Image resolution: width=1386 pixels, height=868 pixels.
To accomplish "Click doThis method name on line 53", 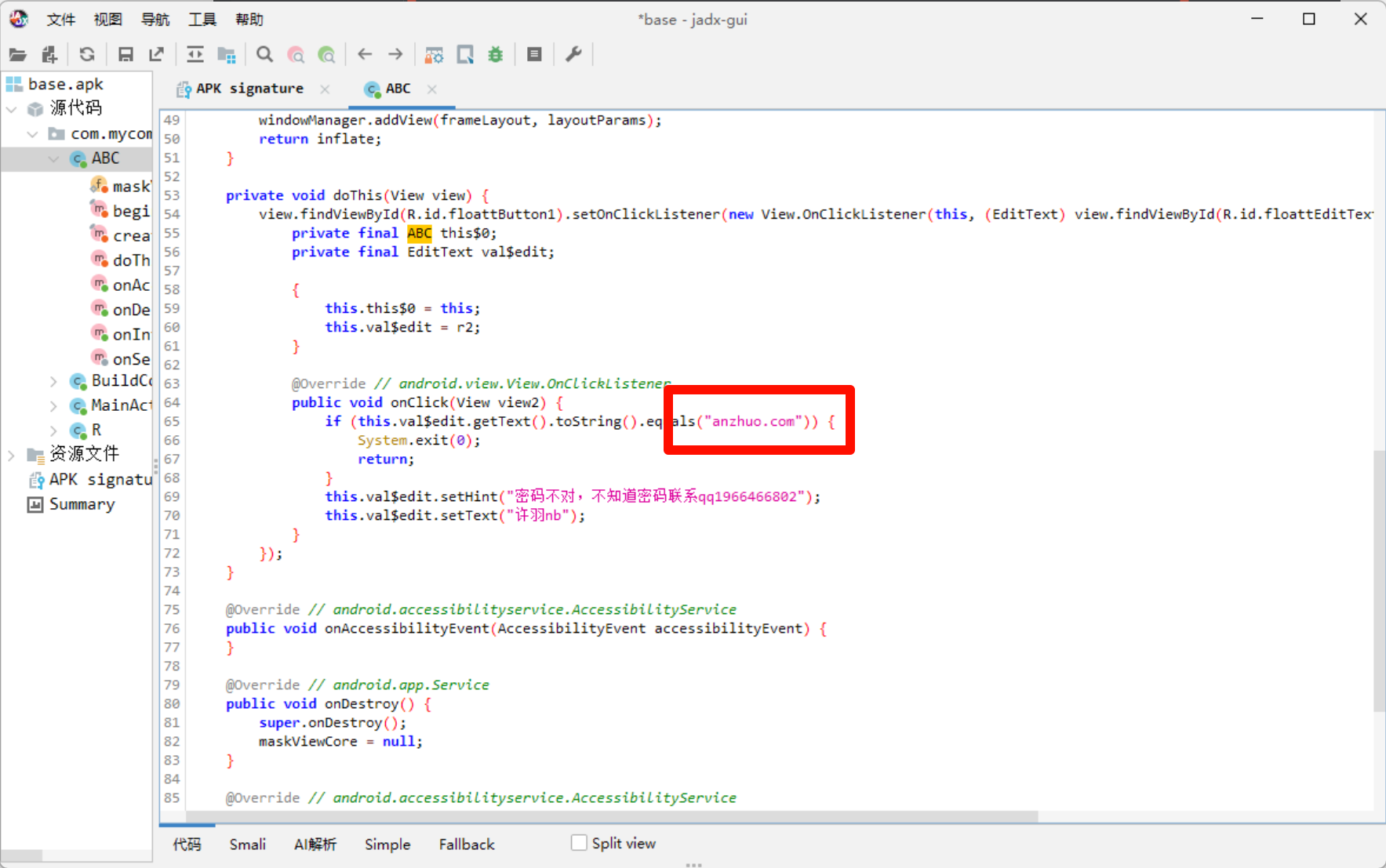I will [358, 195].
